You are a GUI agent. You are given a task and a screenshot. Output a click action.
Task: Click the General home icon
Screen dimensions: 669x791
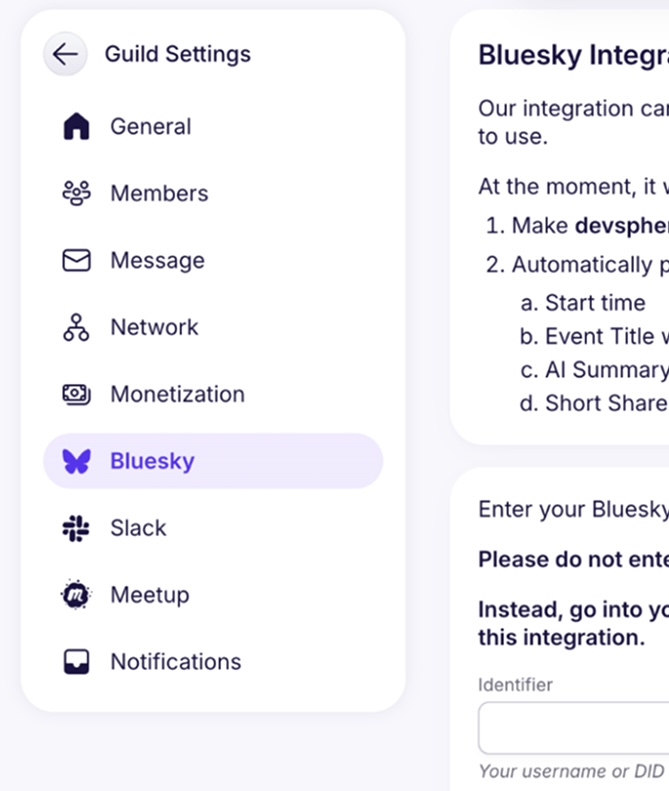(76, 127)
